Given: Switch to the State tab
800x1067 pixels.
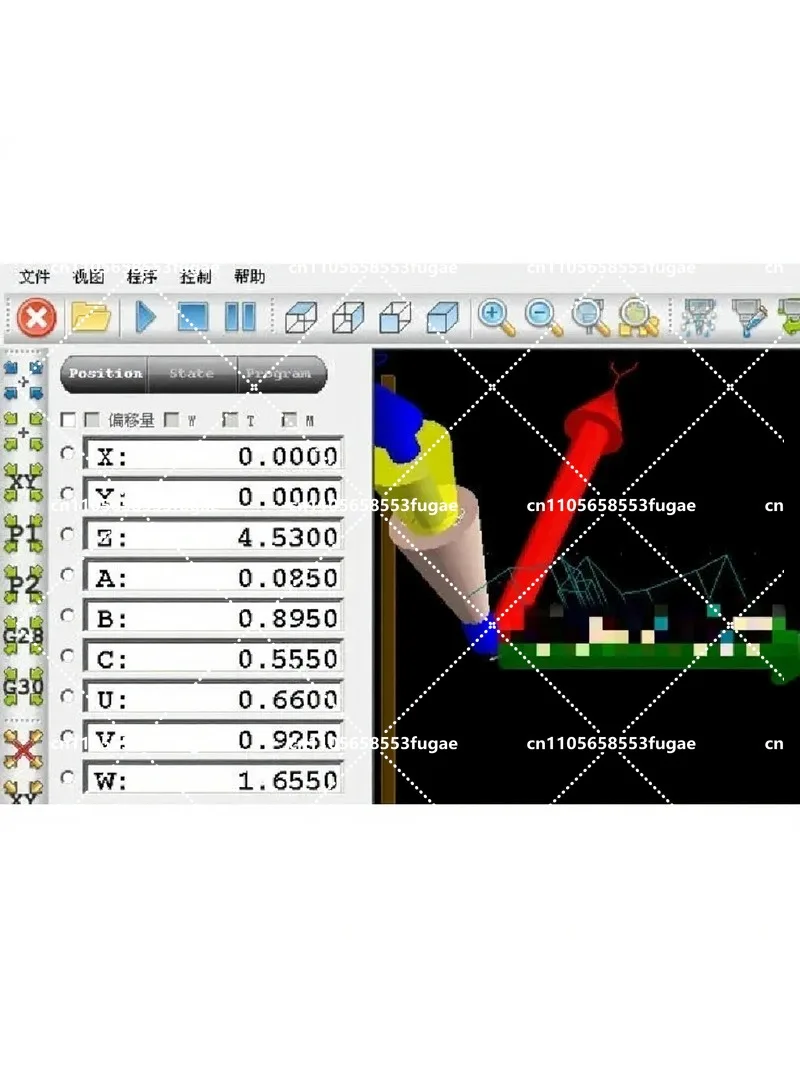Looking at the screenshot, I should pos(192,374).
